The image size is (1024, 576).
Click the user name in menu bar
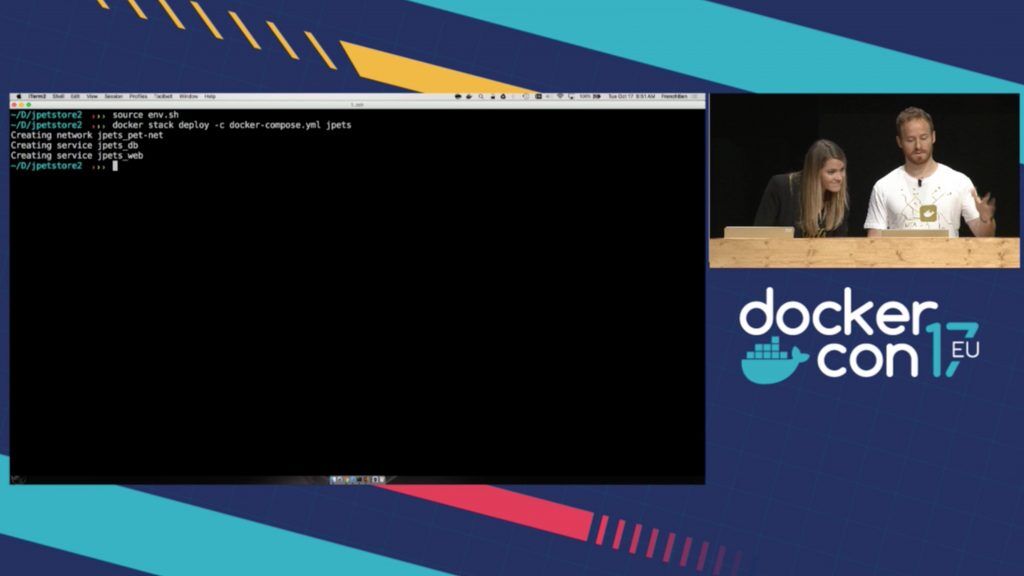coord(674,97)
